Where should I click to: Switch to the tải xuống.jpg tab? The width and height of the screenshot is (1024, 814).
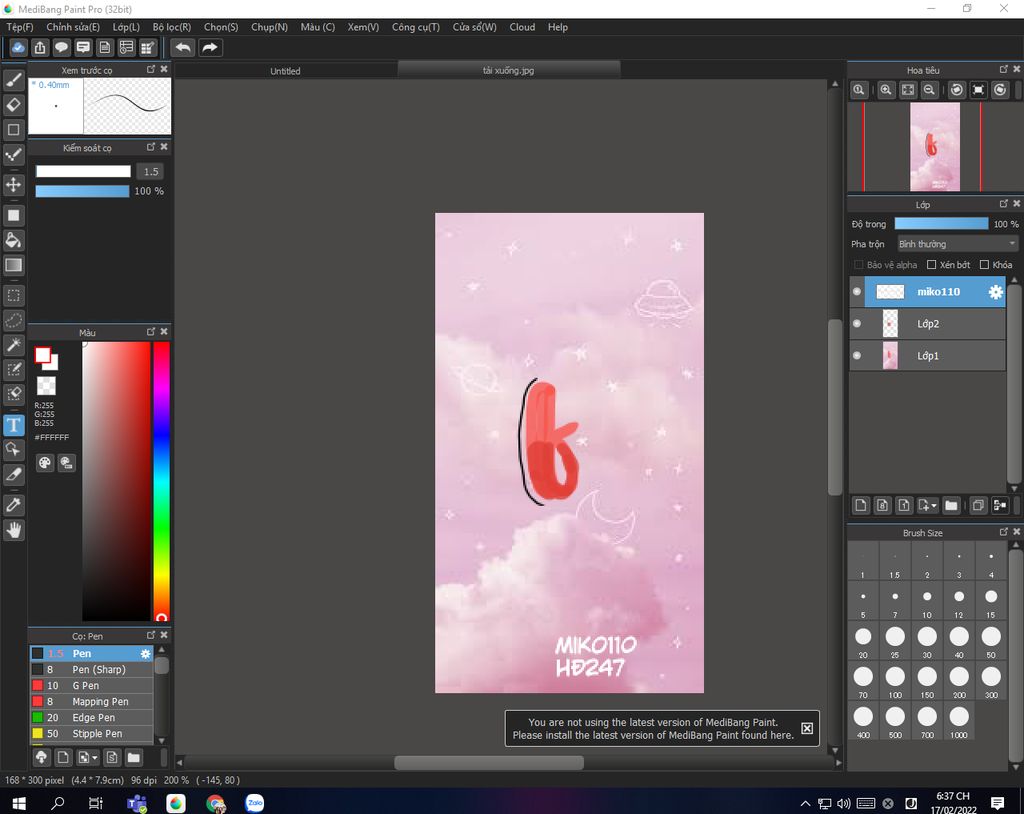[508, 70]
